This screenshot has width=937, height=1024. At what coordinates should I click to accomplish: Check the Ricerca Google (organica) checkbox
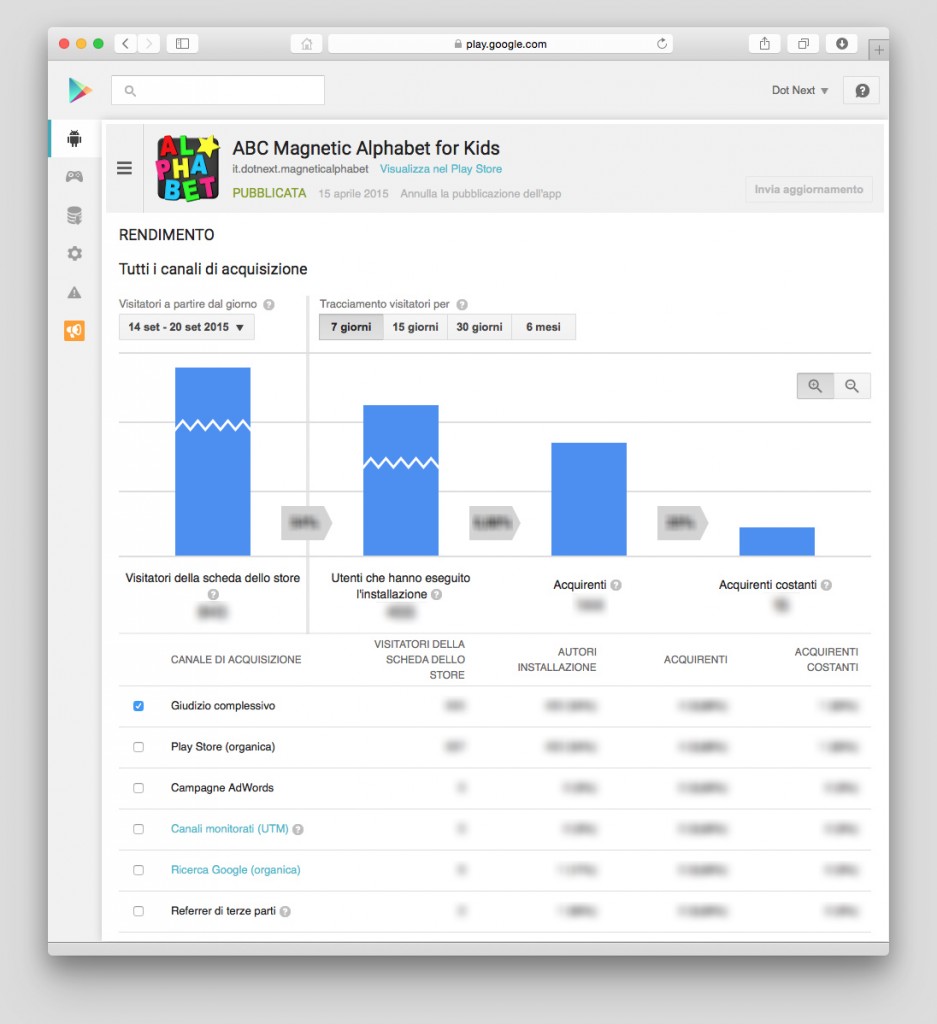[138, 870]
